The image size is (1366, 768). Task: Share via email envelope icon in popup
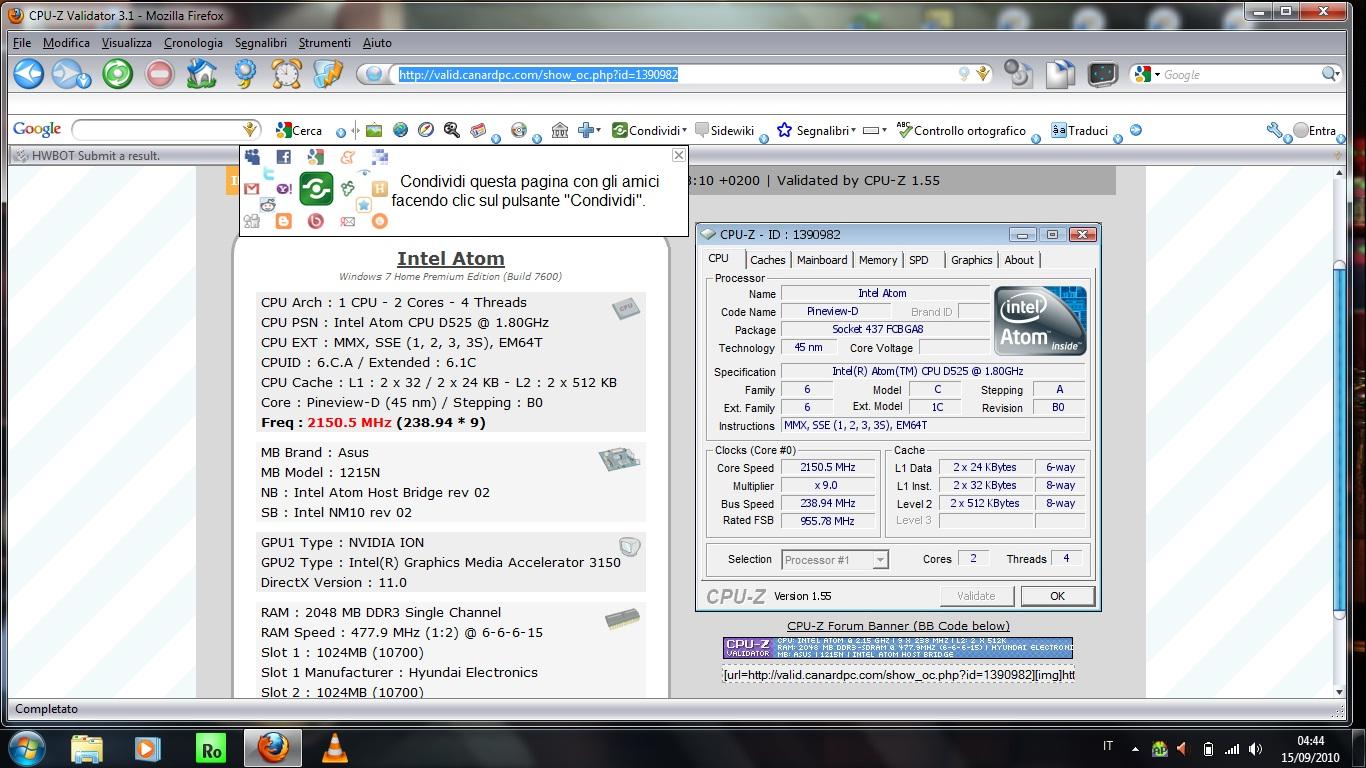point(348,221)
